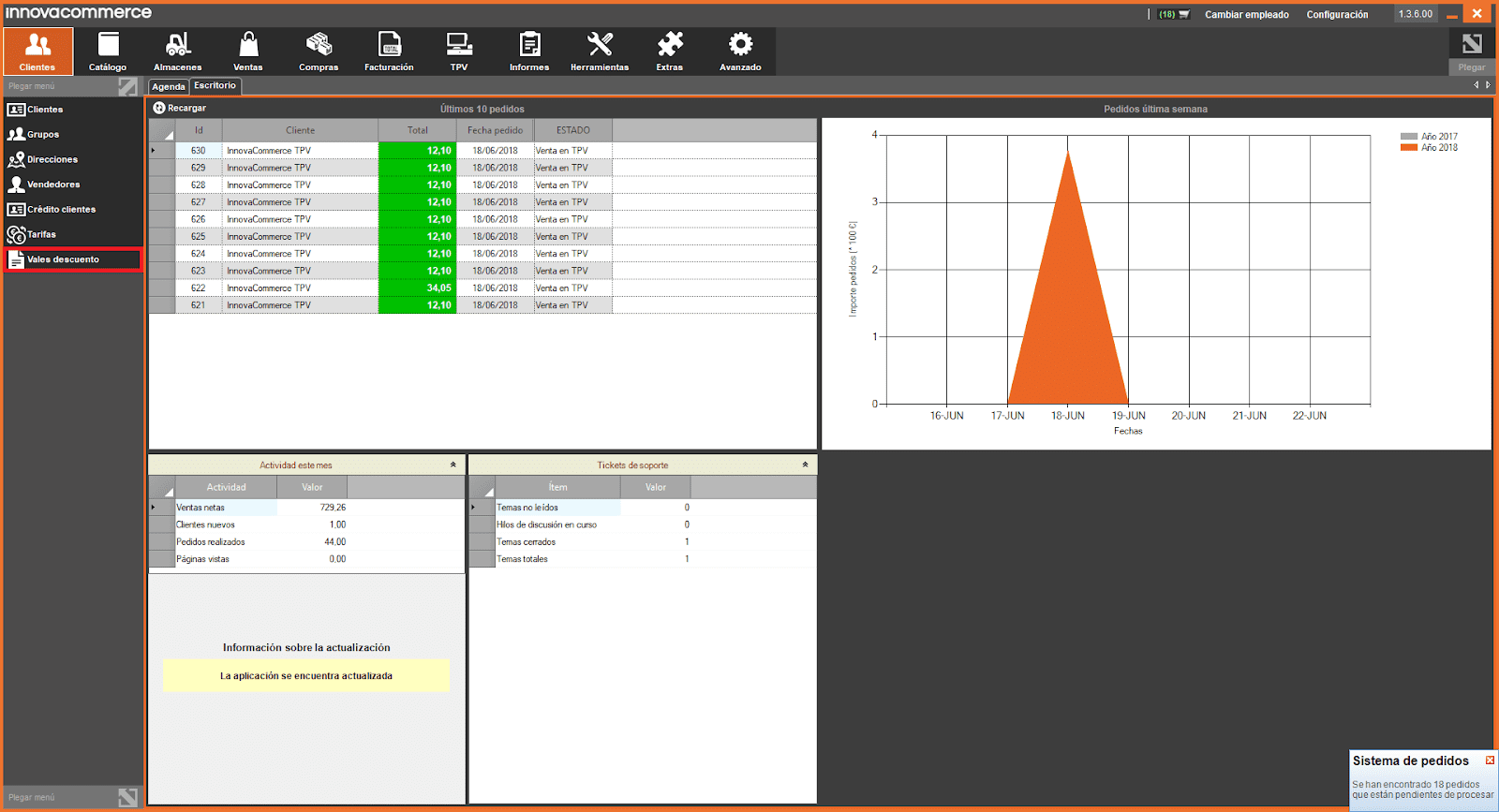This screenshot has width=1499, height=812.
Task: Open the Extras puzzle icon
Action: coord(670,52)
